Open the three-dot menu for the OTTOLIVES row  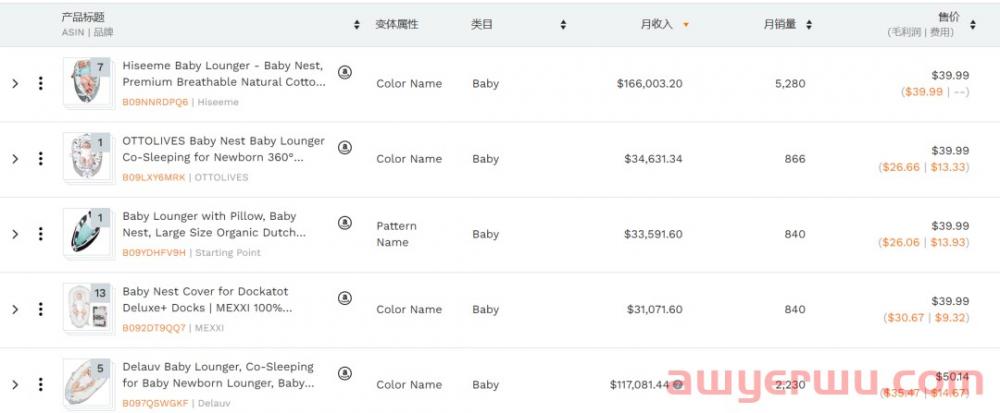[40, 159]
